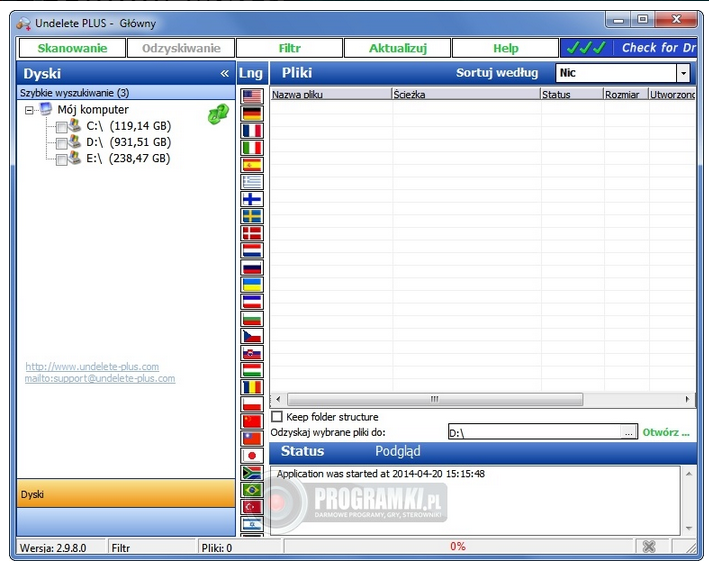
Task: Select the Mój komputer tree item
Action: 93,109
